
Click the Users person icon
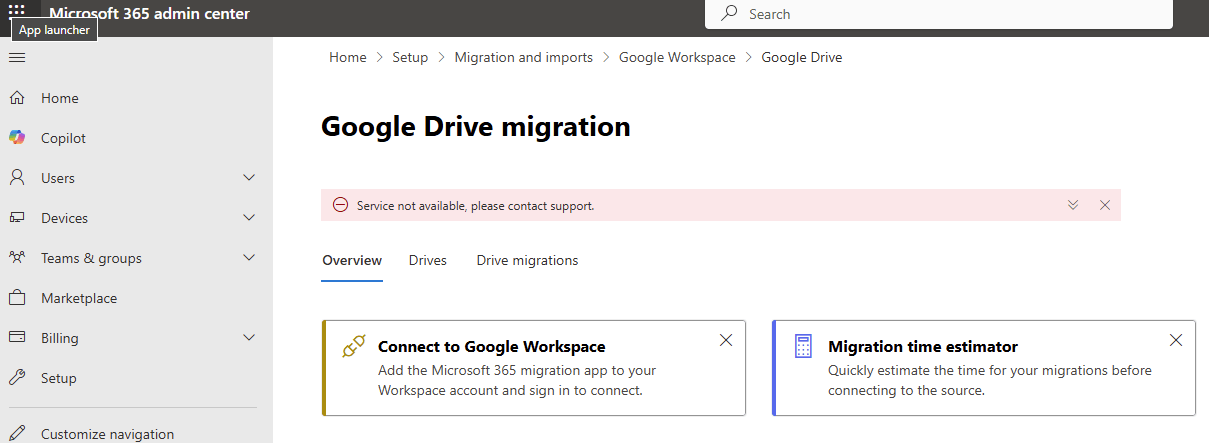click(17, 178)
